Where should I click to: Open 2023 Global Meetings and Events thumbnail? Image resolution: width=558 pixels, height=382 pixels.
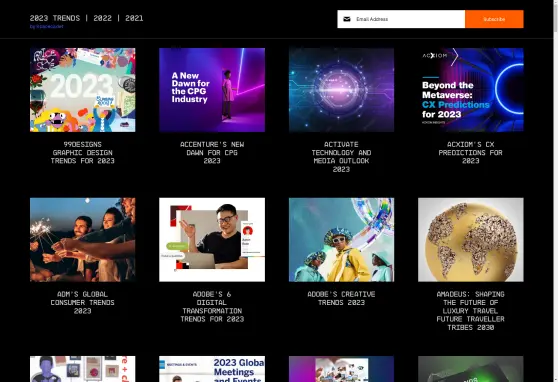[x=212, y=369]
